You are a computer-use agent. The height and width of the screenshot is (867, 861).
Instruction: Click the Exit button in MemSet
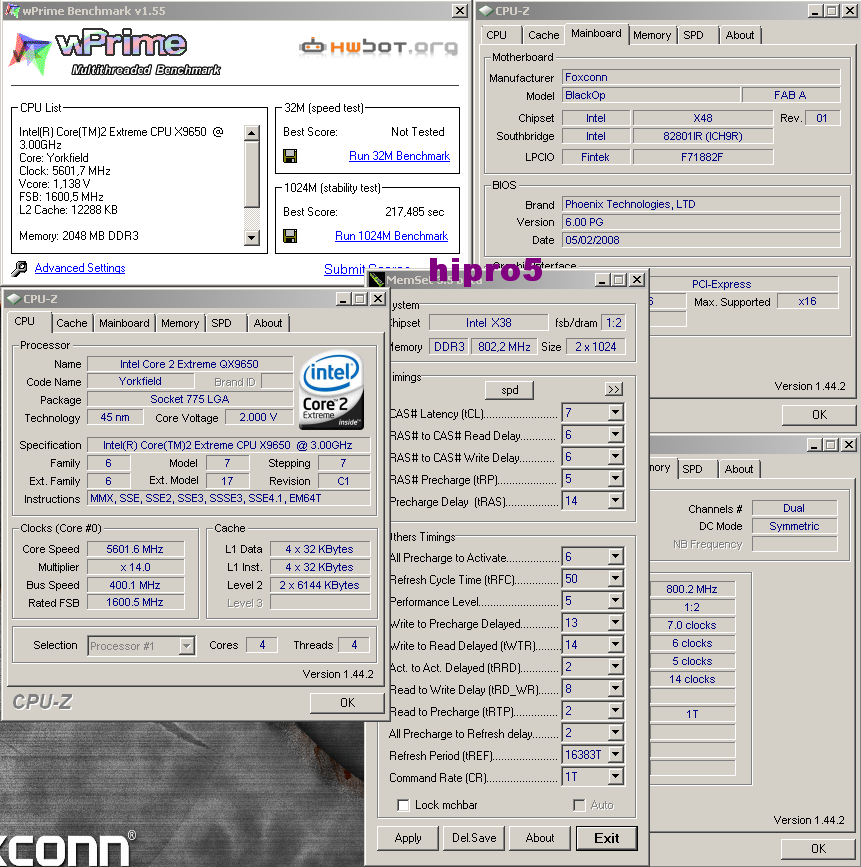(x=607, y=838)
